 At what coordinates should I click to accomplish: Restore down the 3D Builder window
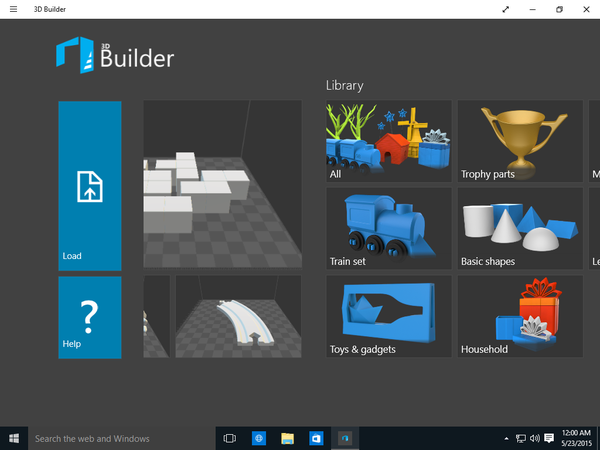click(x=559, y=9)
